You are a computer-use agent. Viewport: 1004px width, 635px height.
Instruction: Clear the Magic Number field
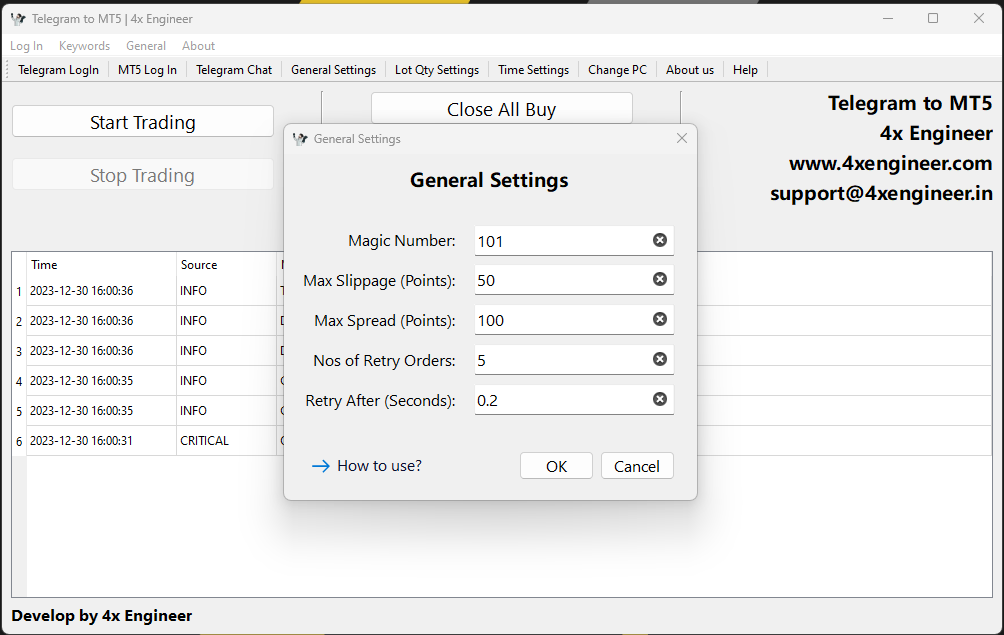pyautogui.click(x=660, y=240)
